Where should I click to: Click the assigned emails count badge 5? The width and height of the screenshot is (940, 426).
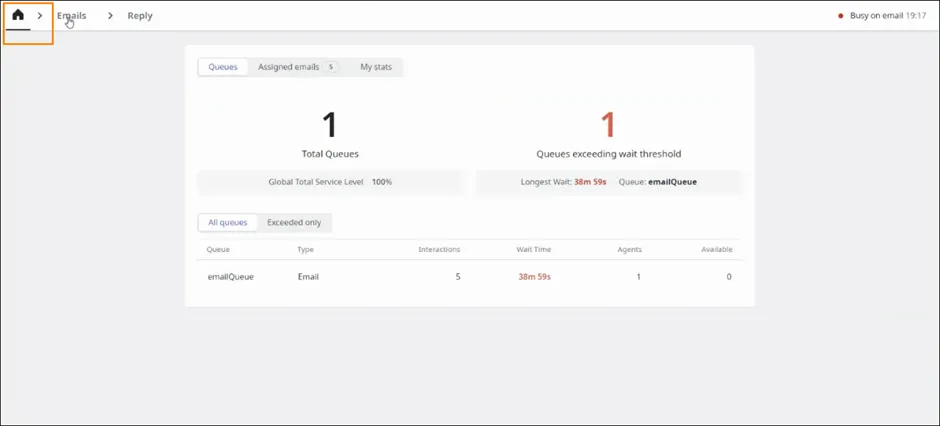(330, 67)
